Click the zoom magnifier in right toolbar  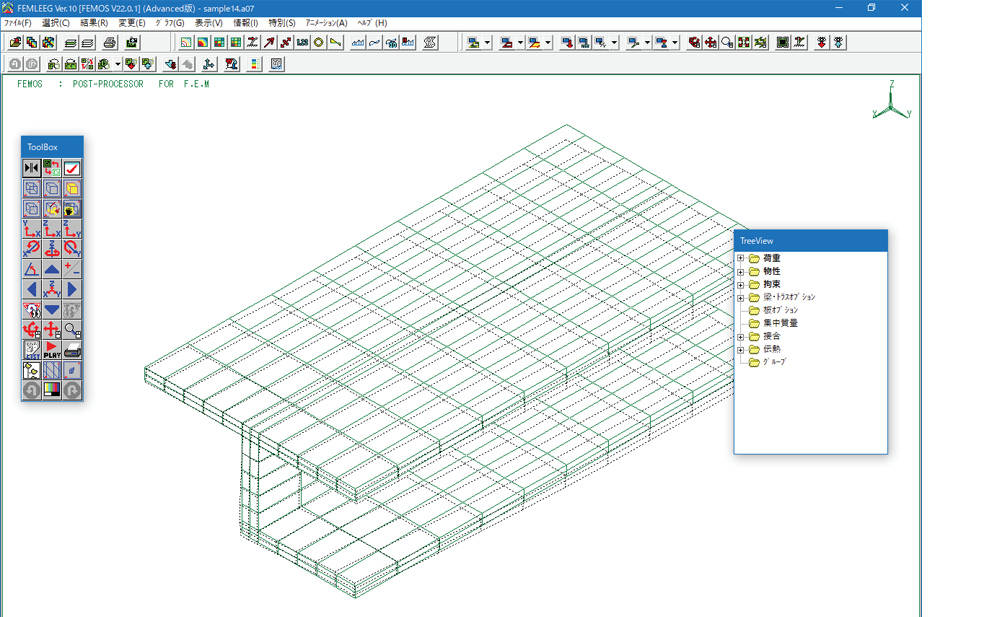tap(727, 43)
